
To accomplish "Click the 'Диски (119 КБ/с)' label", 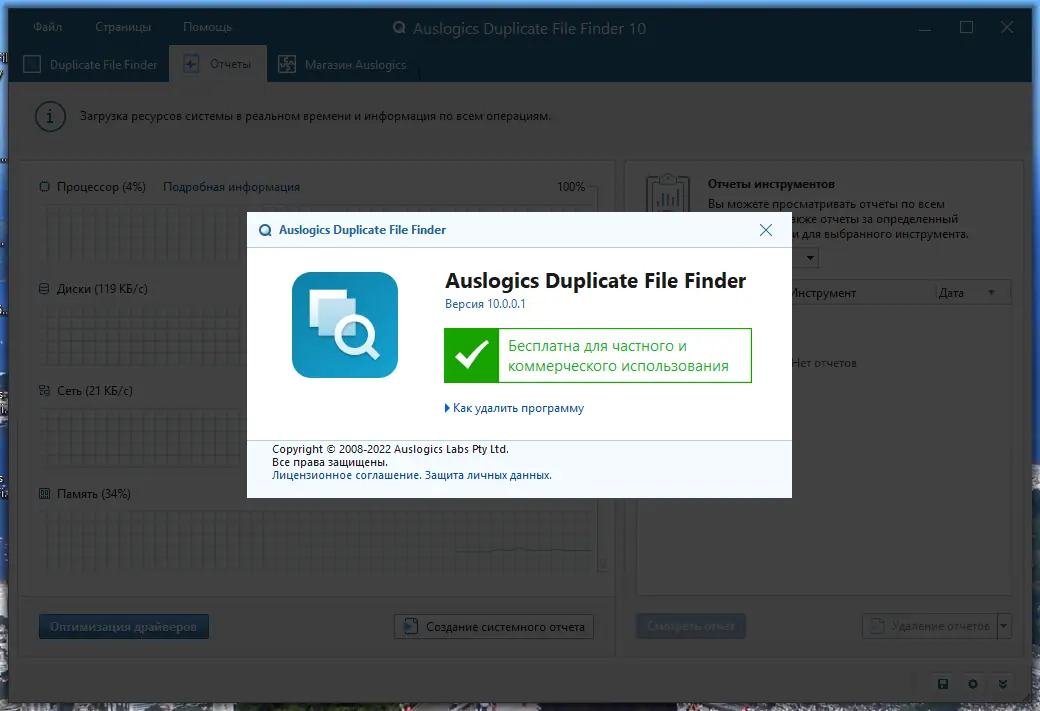I will click(102, 289).
